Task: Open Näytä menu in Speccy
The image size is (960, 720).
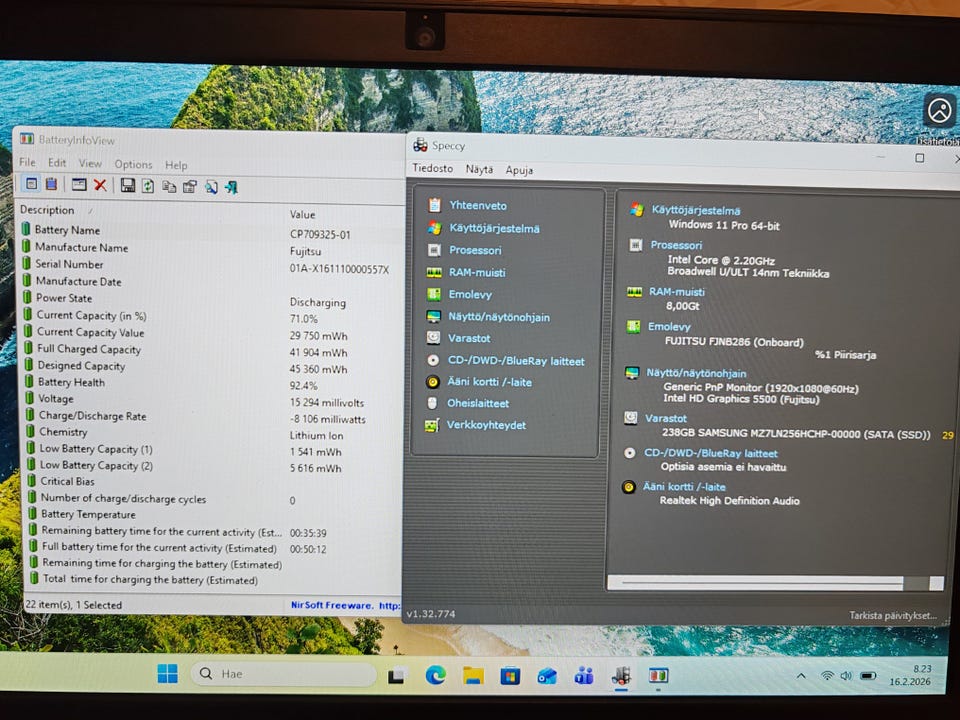Action: pos(479,169)
